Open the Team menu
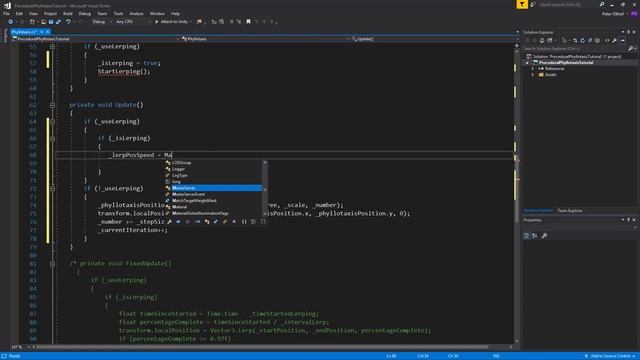This screenshot has width=640, height=360. click(x=102, y=13)
